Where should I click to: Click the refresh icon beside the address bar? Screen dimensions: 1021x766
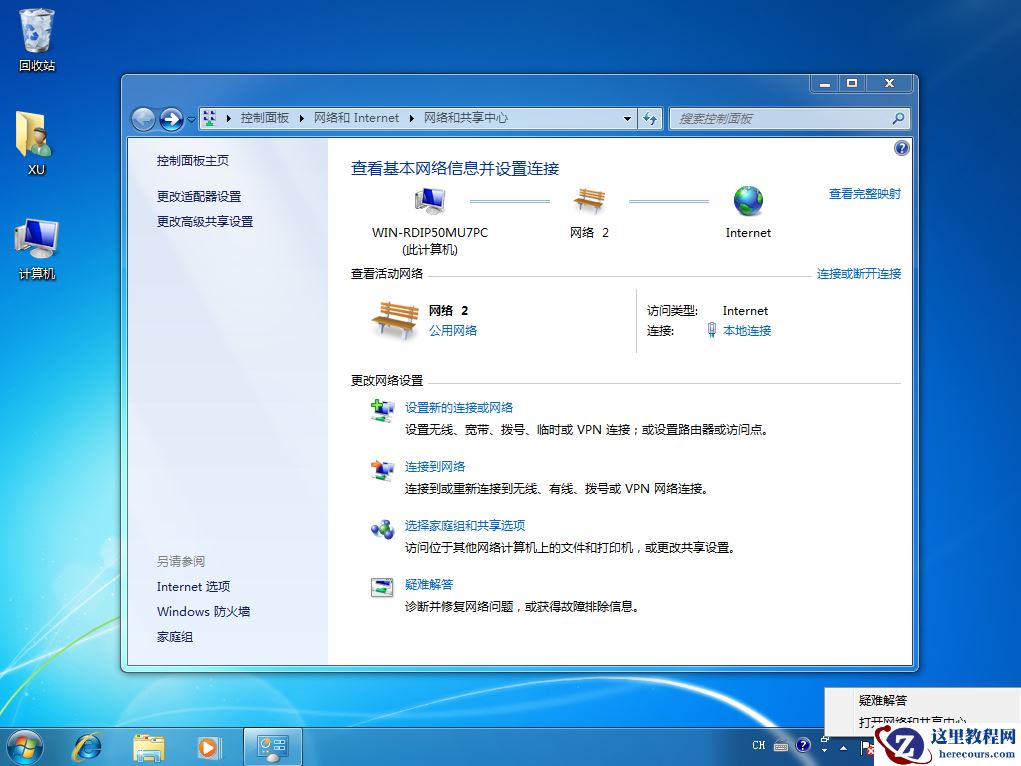coord(650,118)
